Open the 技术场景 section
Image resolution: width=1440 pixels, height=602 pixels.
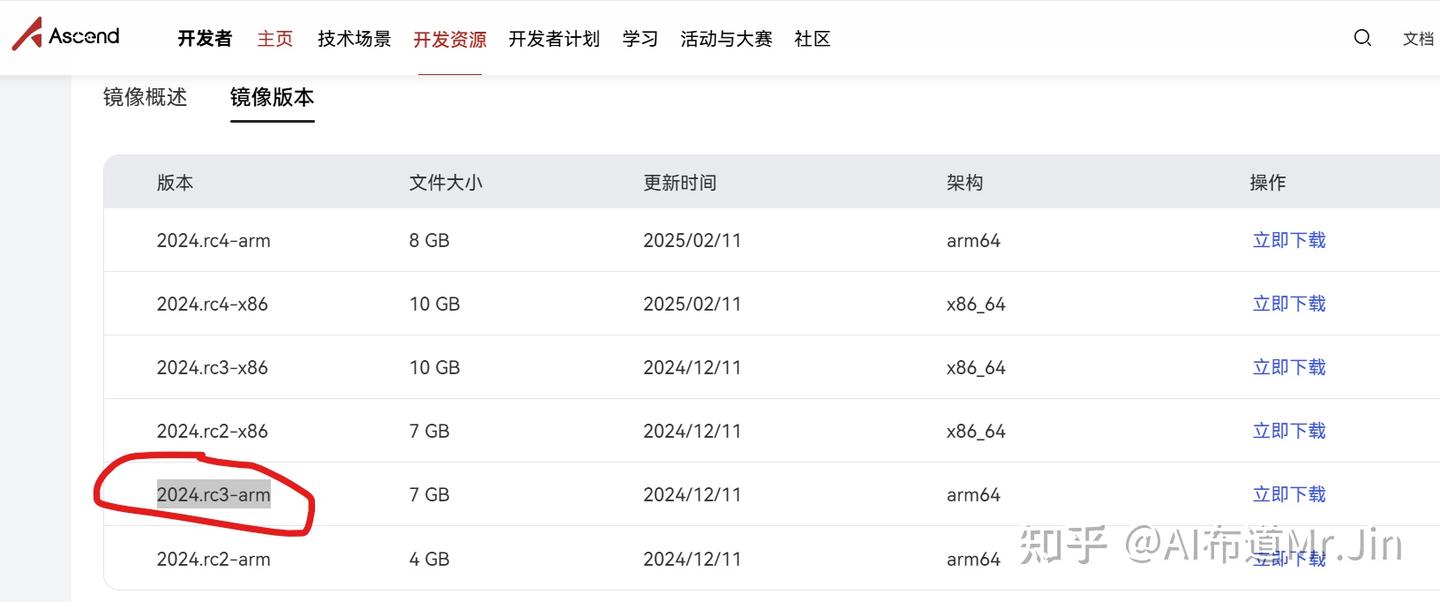pos(354,38)
